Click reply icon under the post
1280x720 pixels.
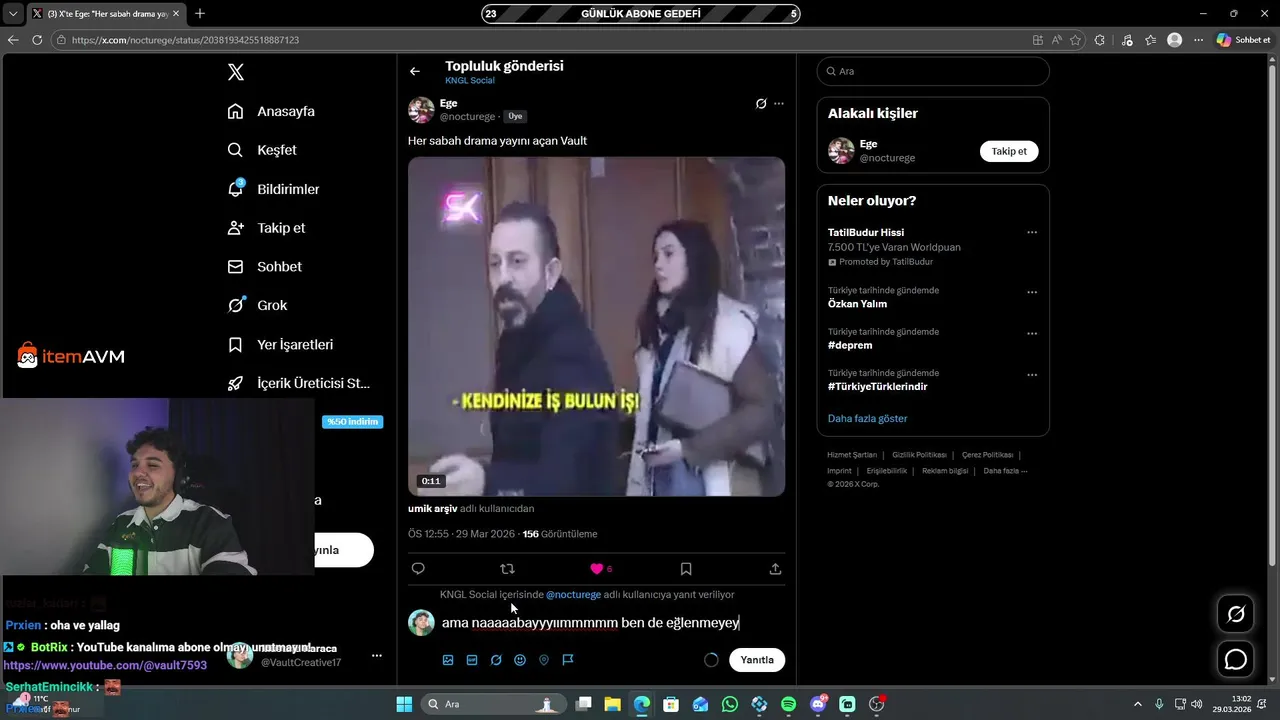pyautogui.click(x=418, y=569)
